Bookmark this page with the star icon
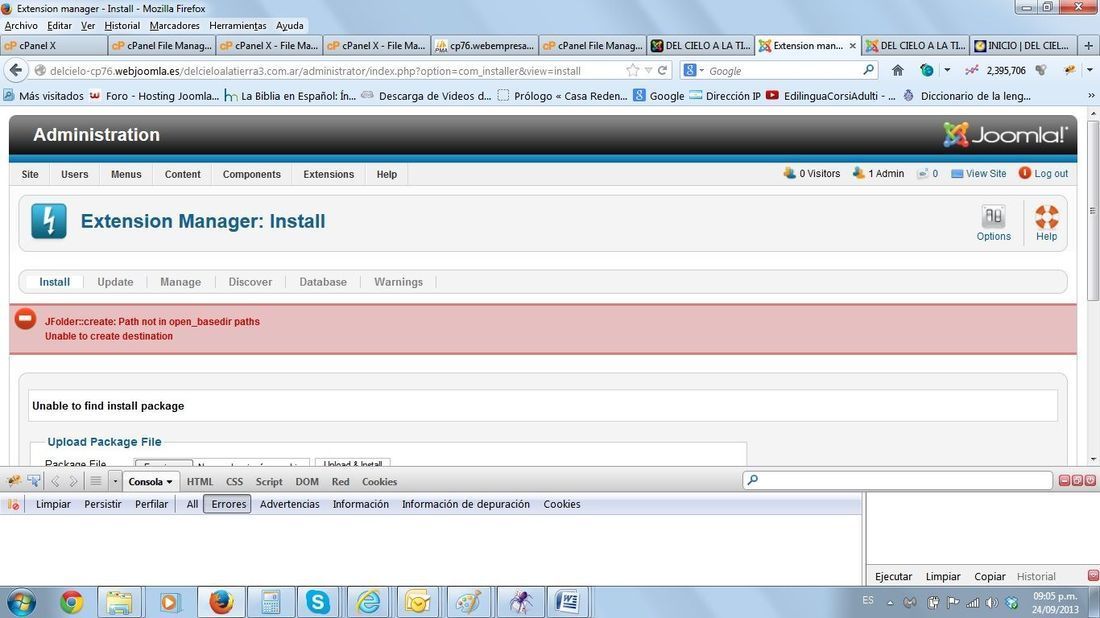 [632, 70]
